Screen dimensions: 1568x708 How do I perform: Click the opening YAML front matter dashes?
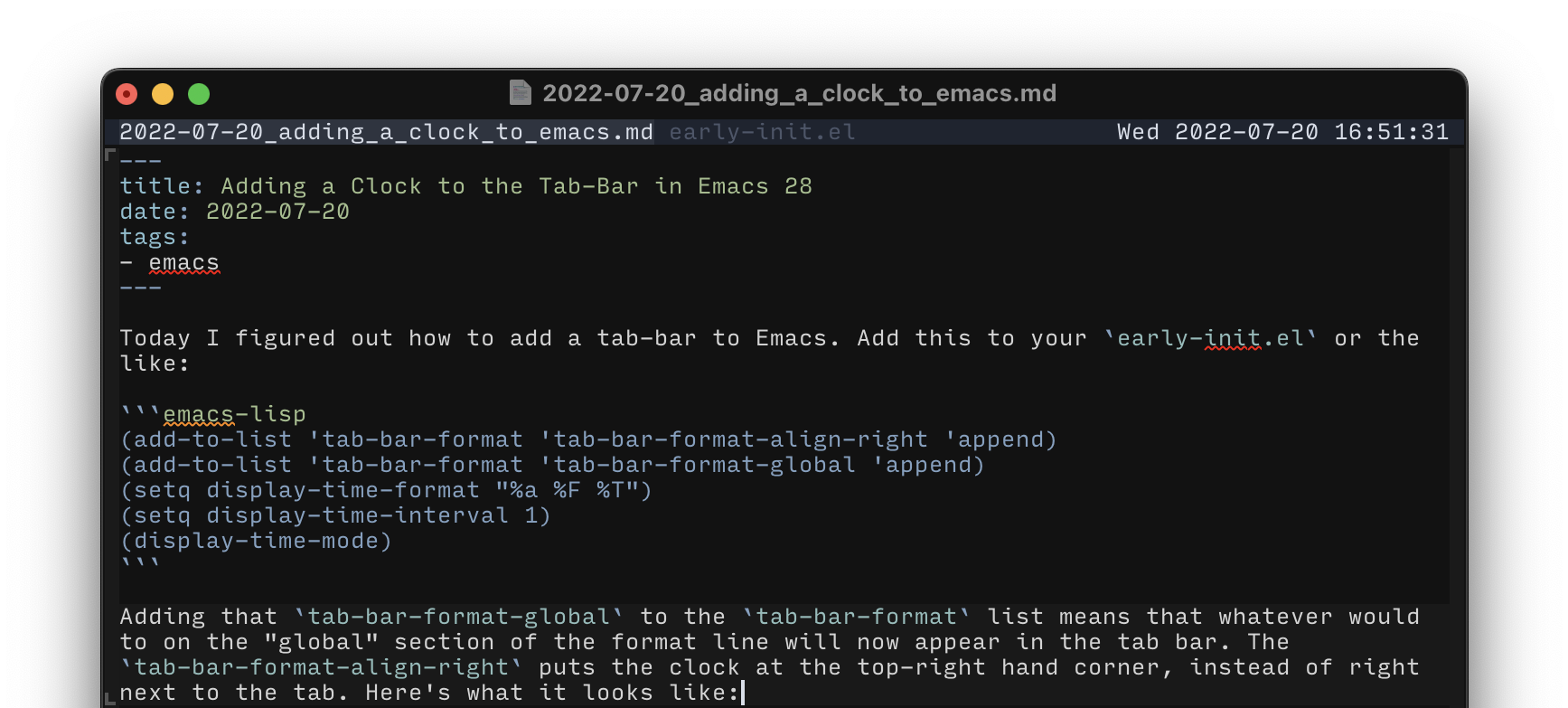tap(140, 160)
